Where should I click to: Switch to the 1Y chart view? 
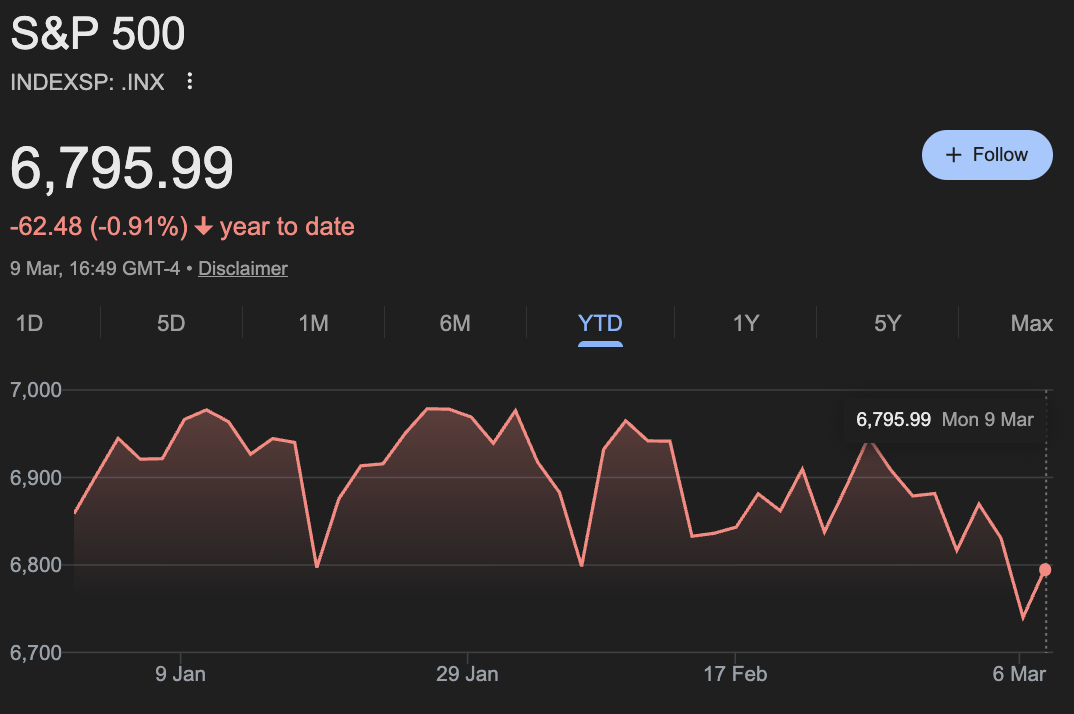[744, 323]
